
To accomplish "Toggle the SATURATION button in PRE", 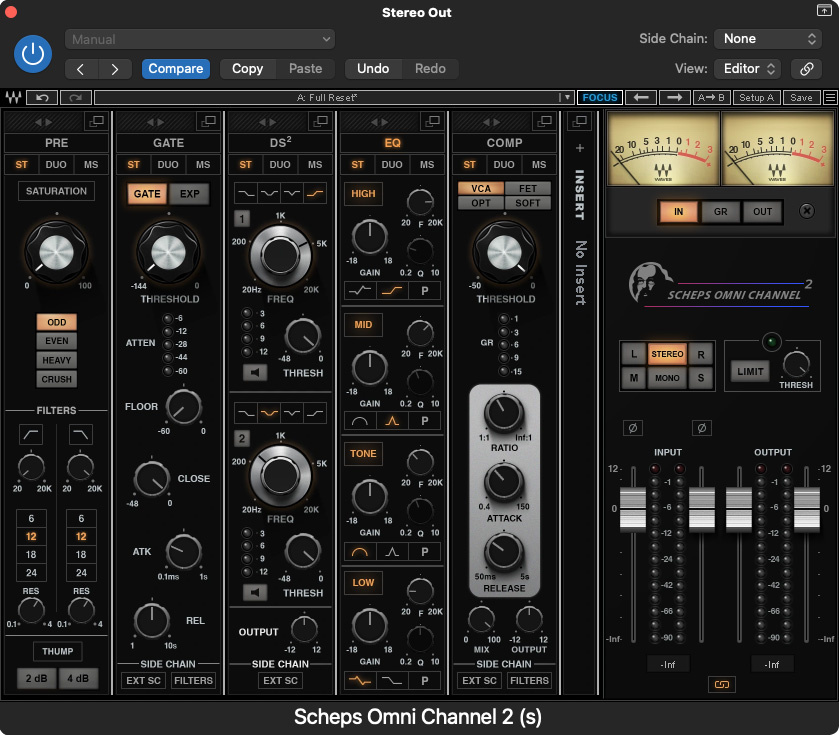I will [56, 191].
